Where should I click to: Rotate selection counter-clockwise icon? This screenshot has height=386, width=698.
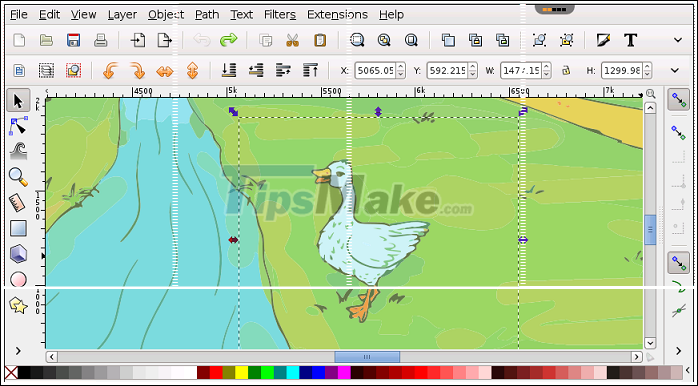click(110, 70)
